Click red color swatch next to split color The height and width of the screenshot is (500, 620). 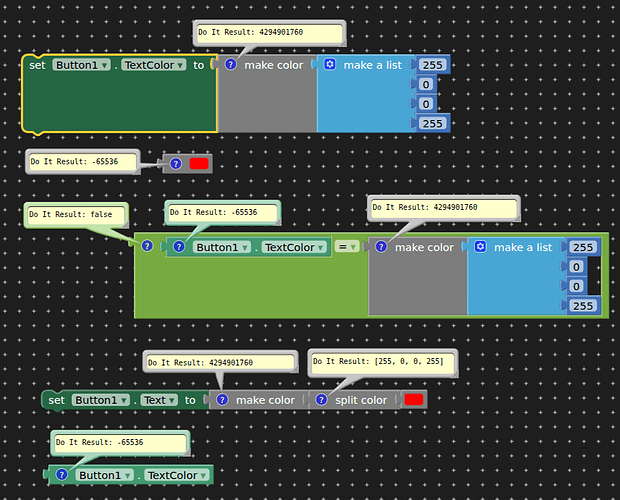pyautogui.click(x=413, y=400)
